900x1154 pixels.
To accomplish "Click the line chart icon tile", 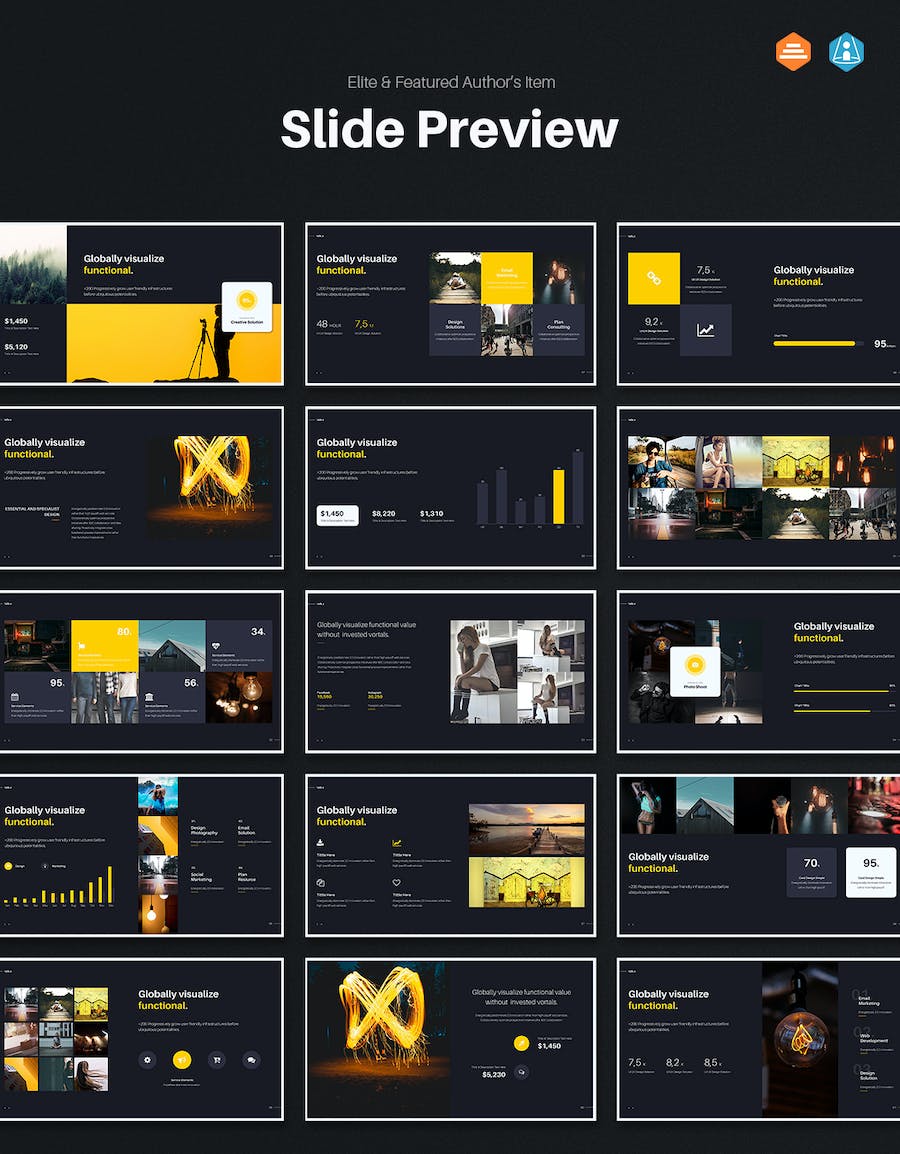I will click(x=706, y=330).
